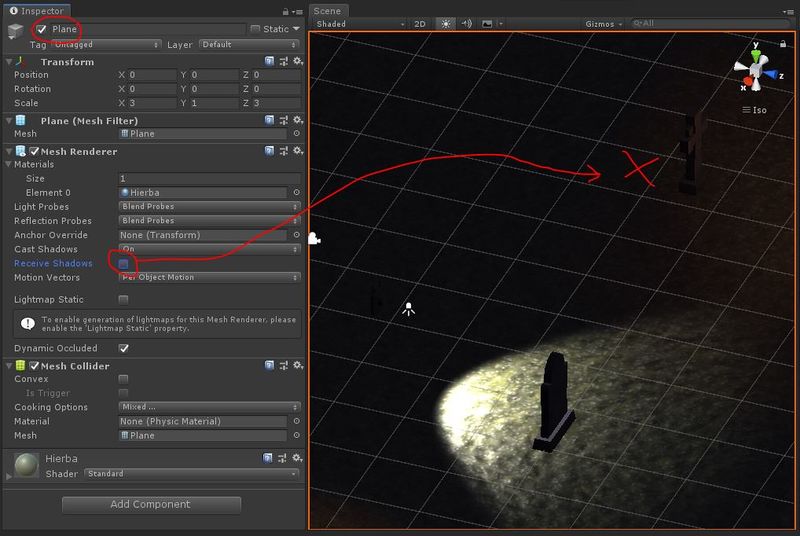Toggle the Static checkbox

coord(255,29)
